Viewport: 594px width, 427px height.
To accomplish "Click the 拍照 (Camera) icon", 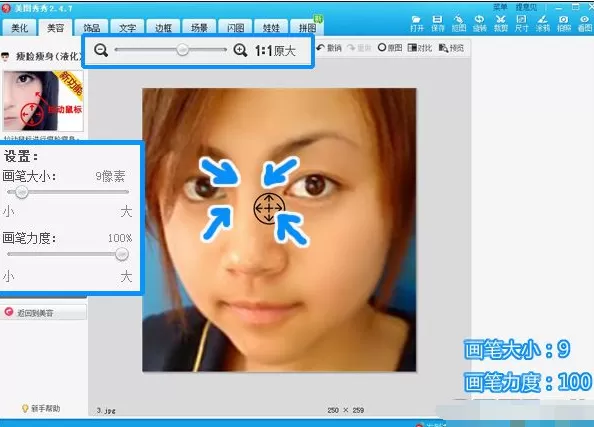I will click(x=564, y=23).
